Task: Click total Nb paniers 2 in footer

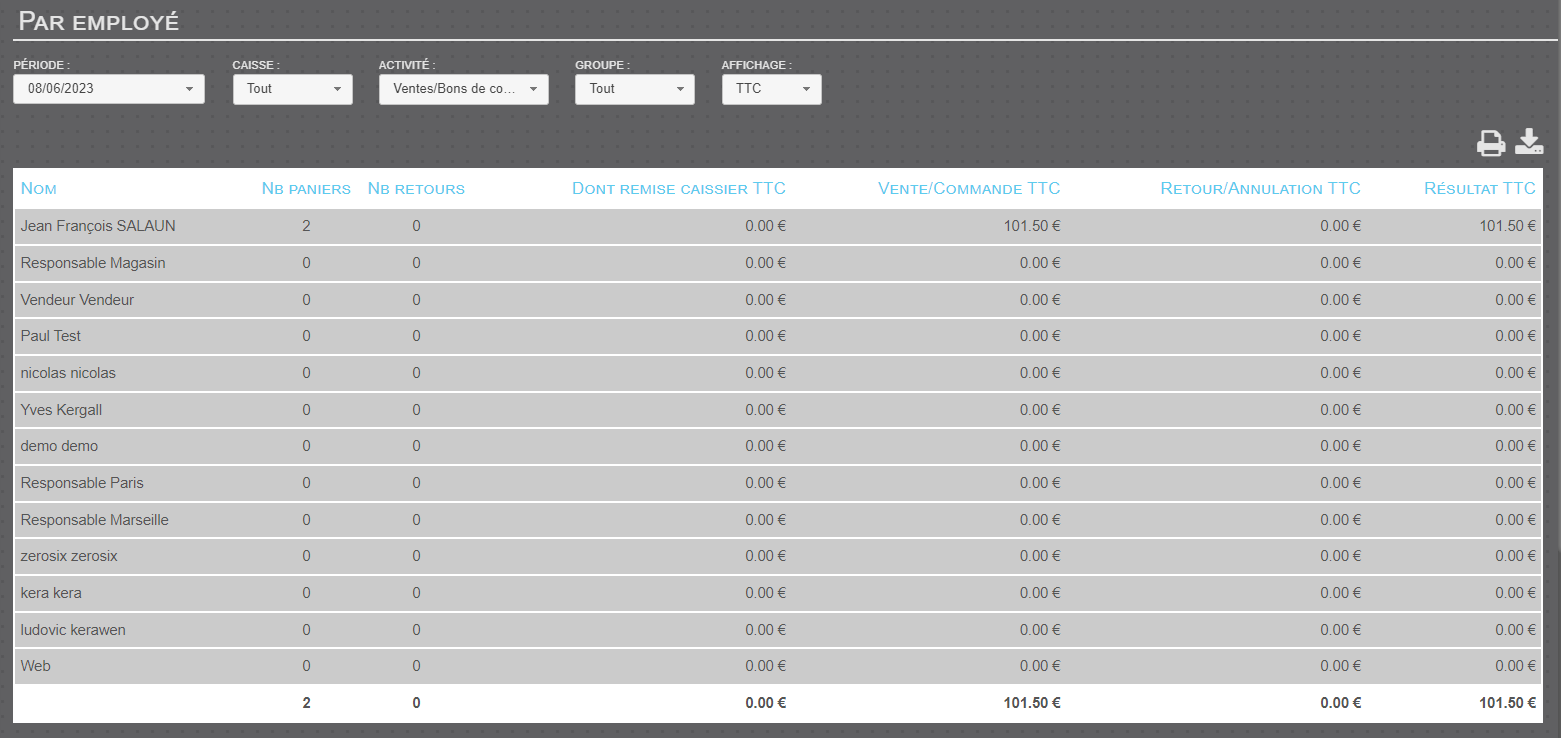Action: pos(306,703)
